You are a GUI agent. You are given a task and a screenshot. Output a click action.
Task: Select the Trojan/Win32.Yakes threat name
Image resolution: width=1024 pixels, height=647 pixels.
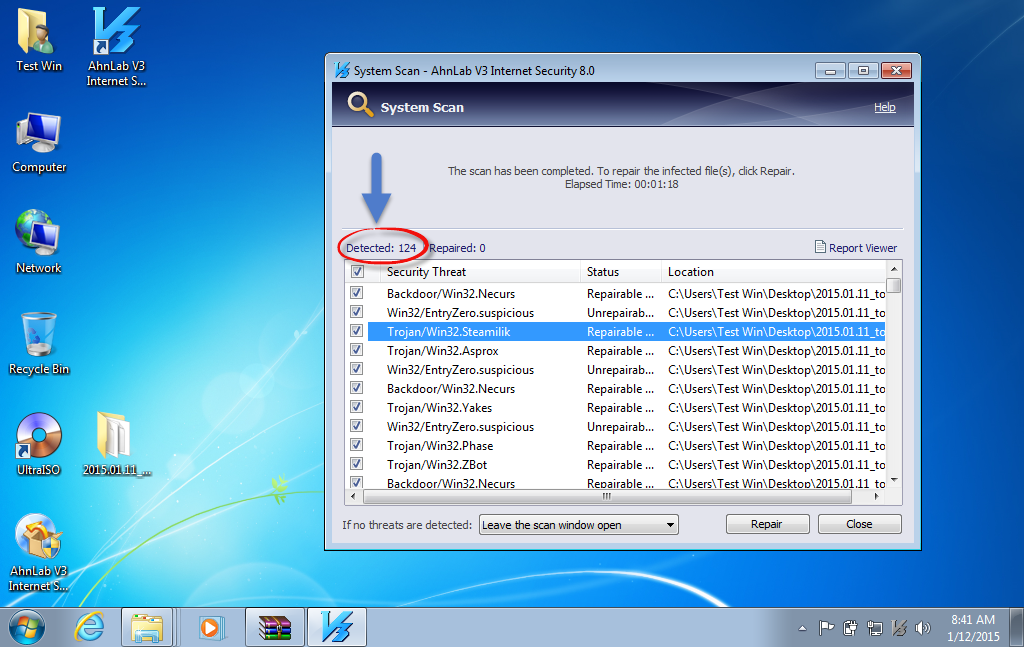click(x=439, y=407)
